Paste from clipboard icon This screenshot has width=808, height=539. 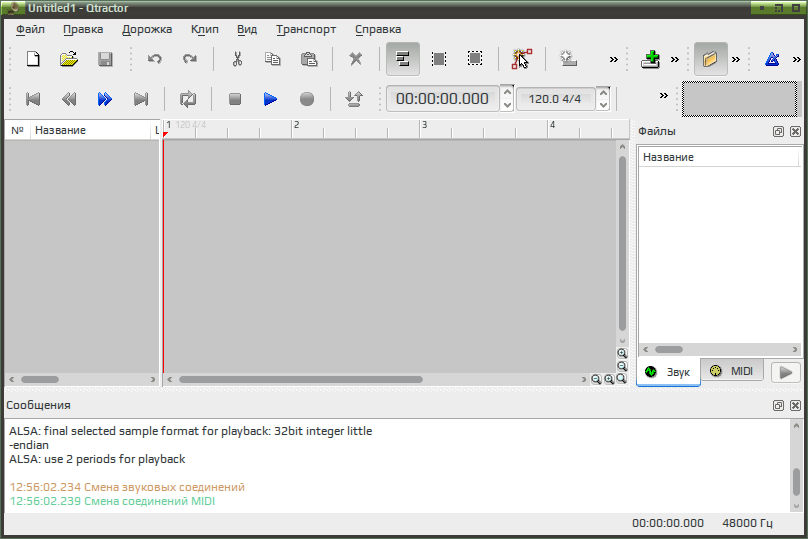click(309, 59)
